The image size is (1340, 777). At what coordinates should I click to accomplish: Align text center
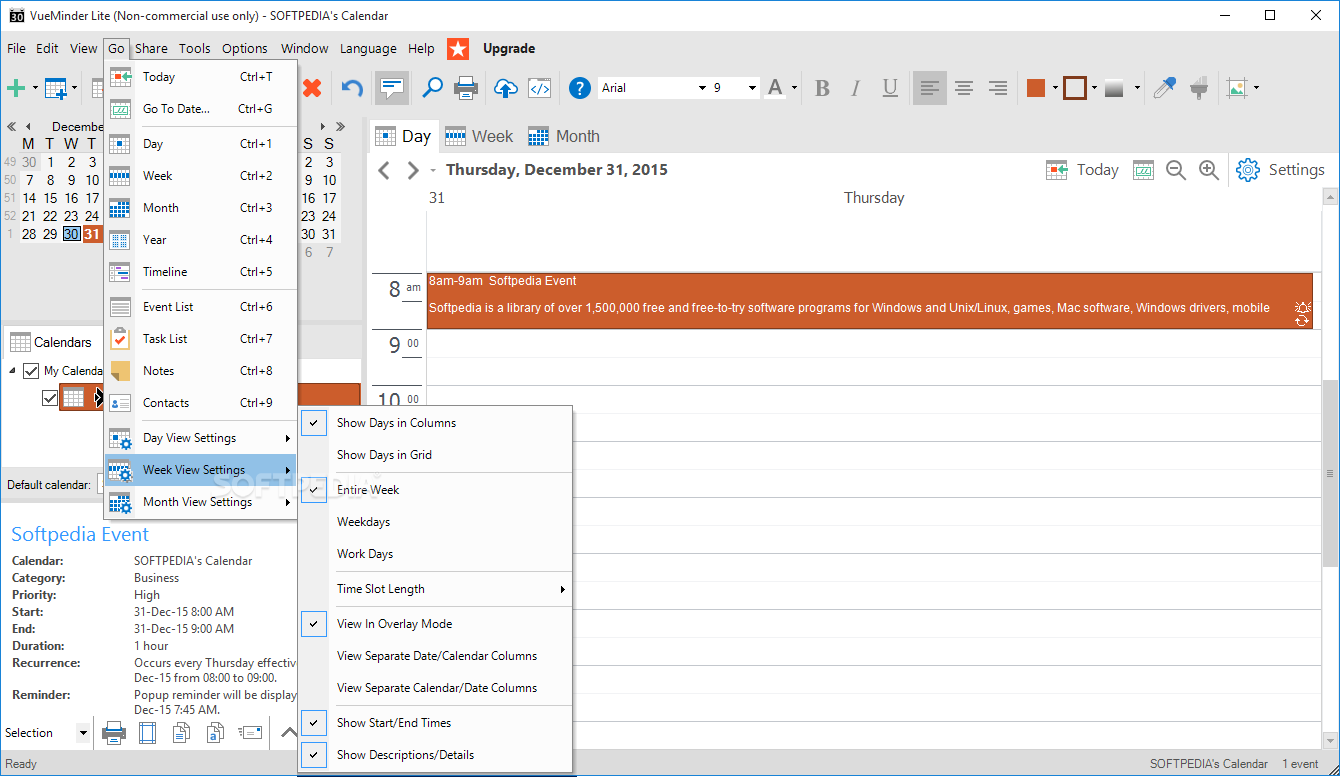pyautogui.click(x=964, y=88)
